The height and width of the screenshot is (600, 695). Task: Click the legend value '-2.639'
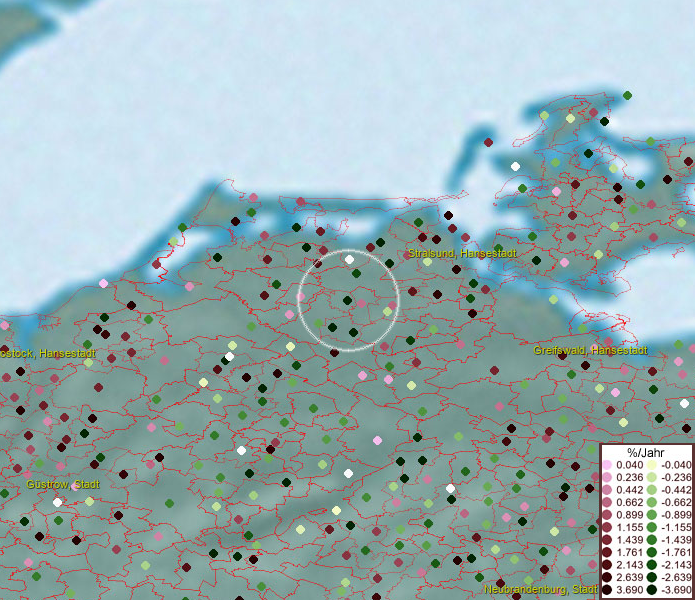676,577
